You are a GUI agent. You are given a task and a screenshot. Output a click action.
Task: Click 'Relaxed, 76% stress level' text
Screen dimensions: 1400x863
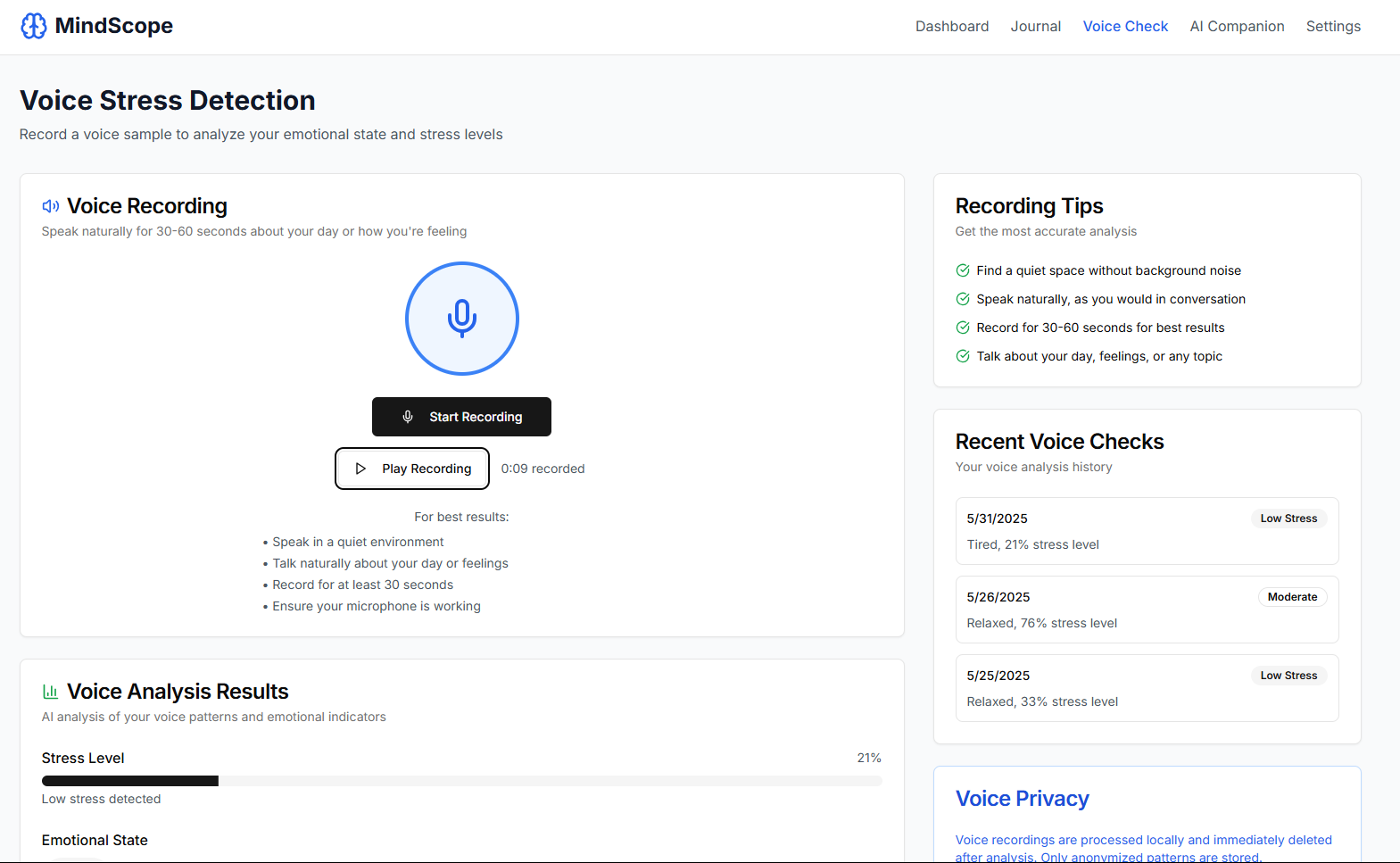[x=1042, y=623]
